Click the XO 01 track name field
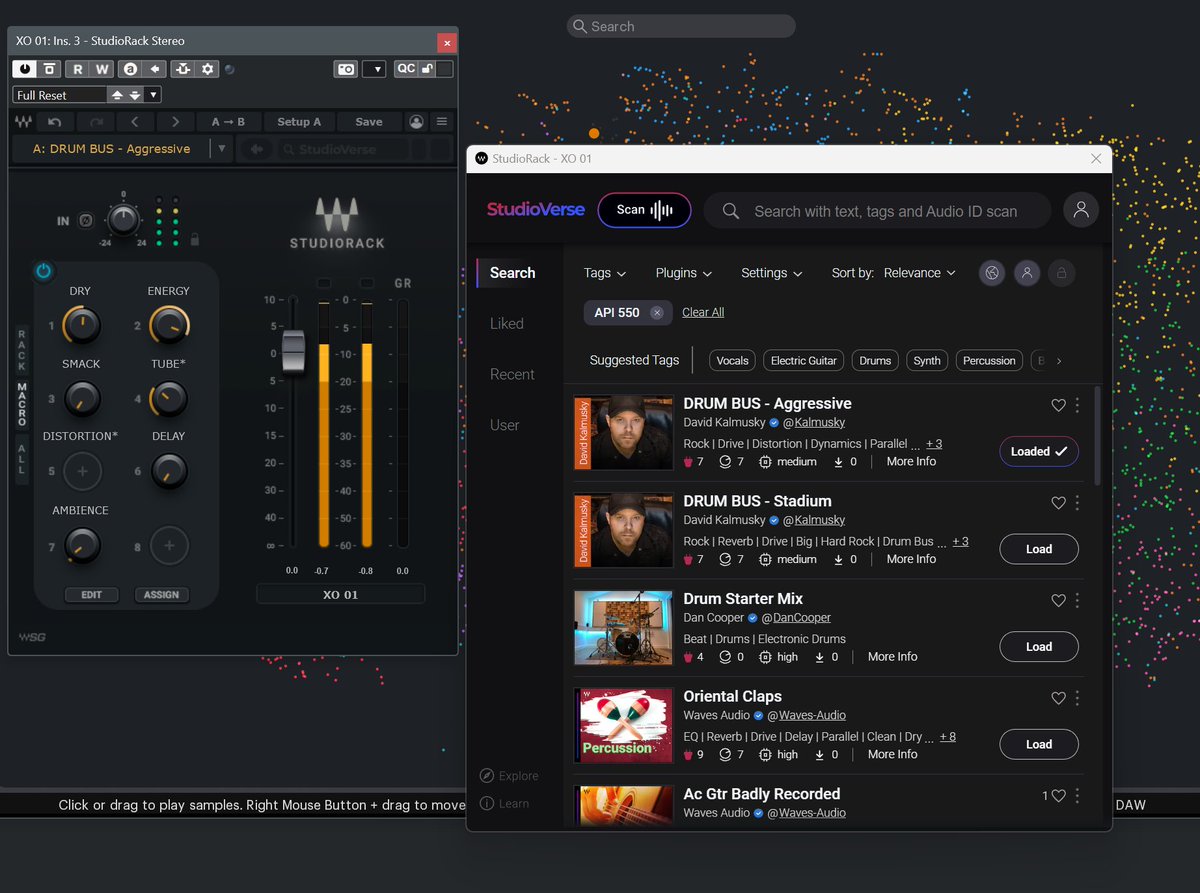Screen dimensions: 1200x893 point(340,594)
